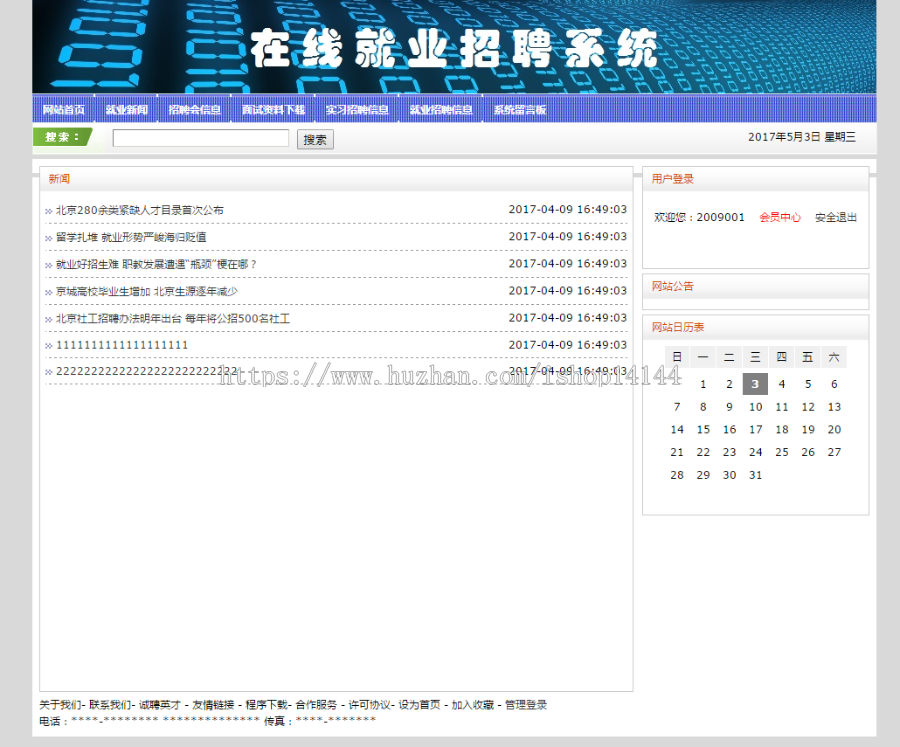Image resolution: width=900 pixels, height=747 pixels.
Task: Click bullet icon beside 留学扎堆 news
Action: pyautogui.click(x=49, y=239)
